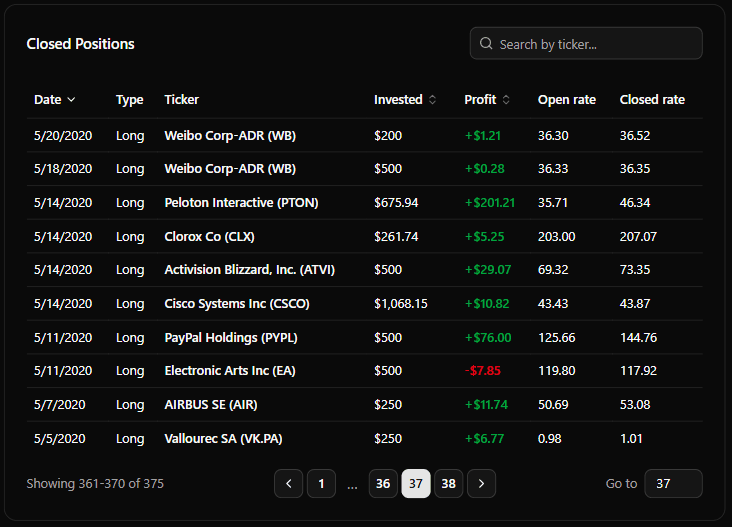This screenshot has height=527, width=732.
Task: Select AIRBUS SE (AIR) ticker
Action: point(211,405)
